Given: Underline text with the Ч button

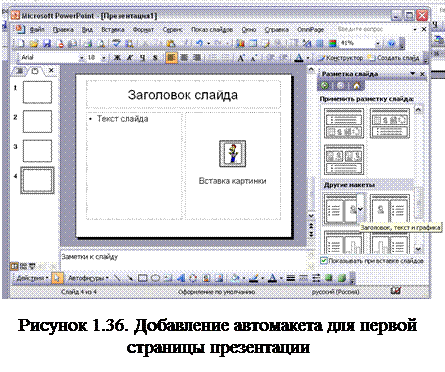Looking at the screenshot, I should click(143, 58).
